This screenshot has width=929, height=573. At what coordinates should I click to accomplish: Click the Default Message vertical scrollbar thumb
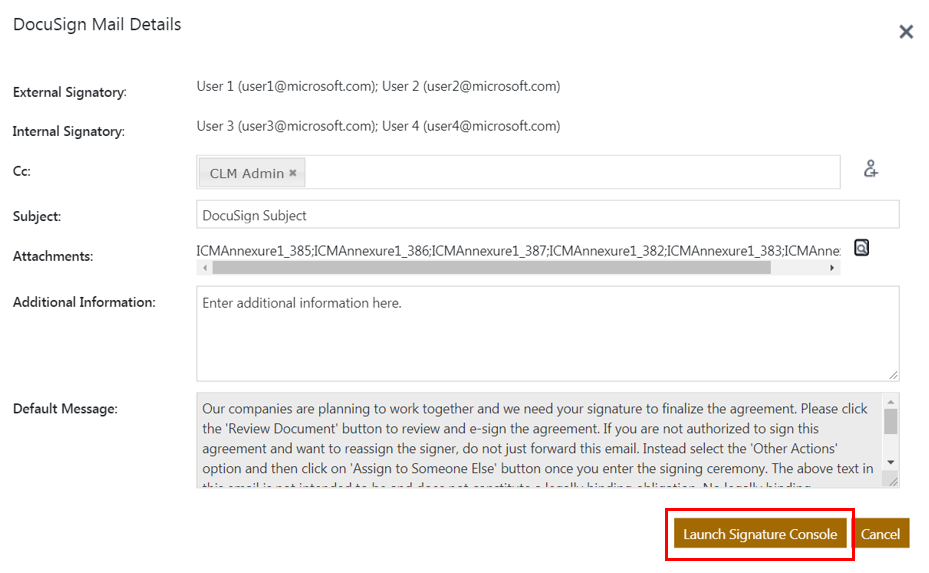pos(891,421)
